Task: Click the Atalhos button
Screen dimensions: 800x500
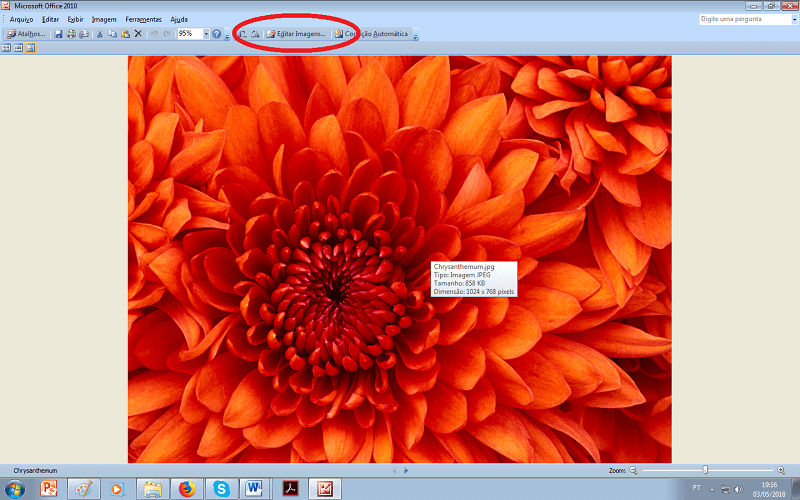Action: tap(27, 34)
